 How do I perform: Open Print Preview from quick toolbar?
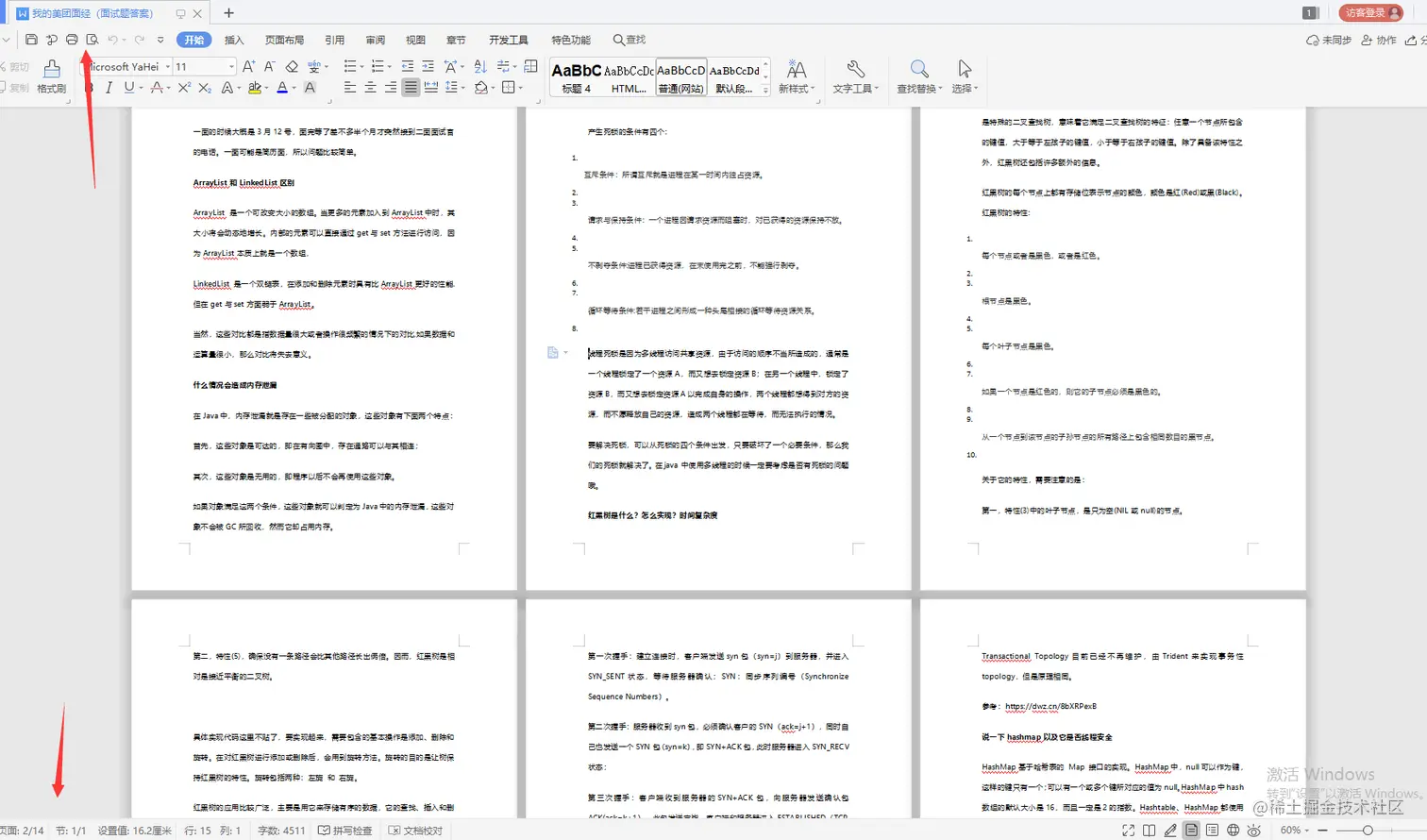pos(92,40)
